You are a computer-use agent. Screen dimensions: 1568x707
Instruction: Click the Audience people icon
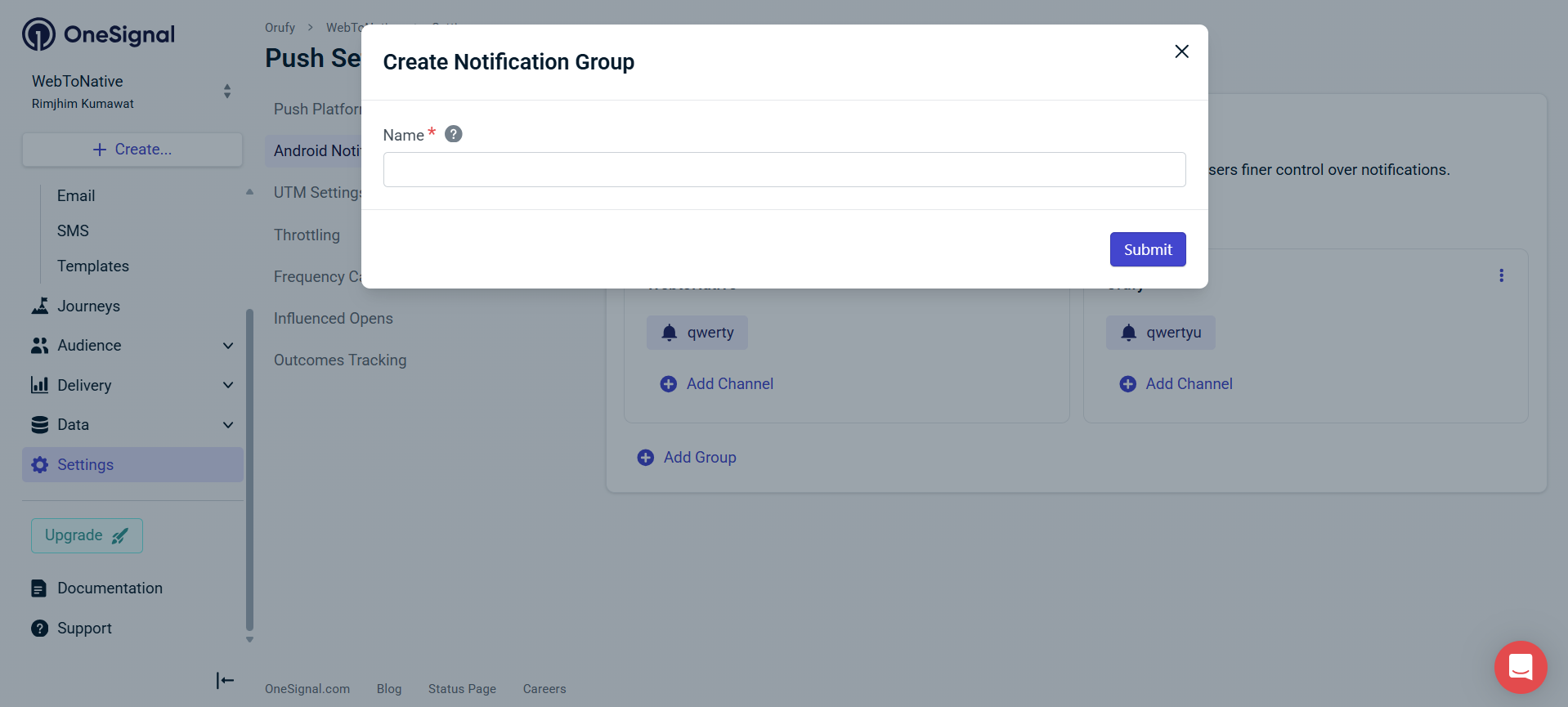(x=40, y=346)
